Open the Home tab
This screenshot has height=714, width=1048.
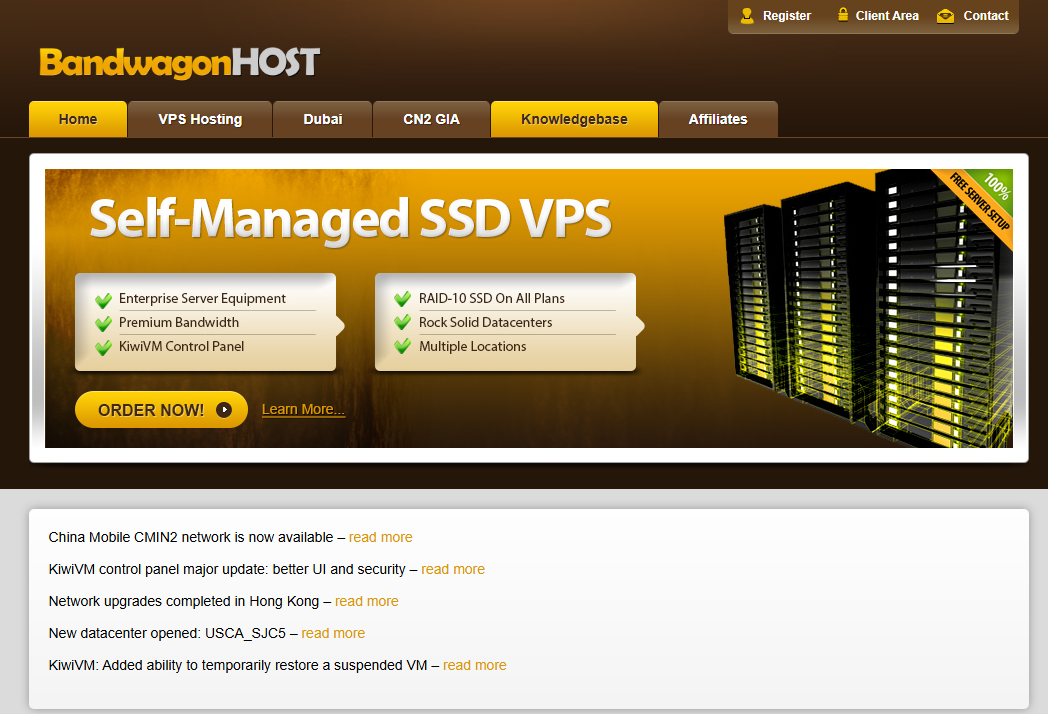point(78,119)
